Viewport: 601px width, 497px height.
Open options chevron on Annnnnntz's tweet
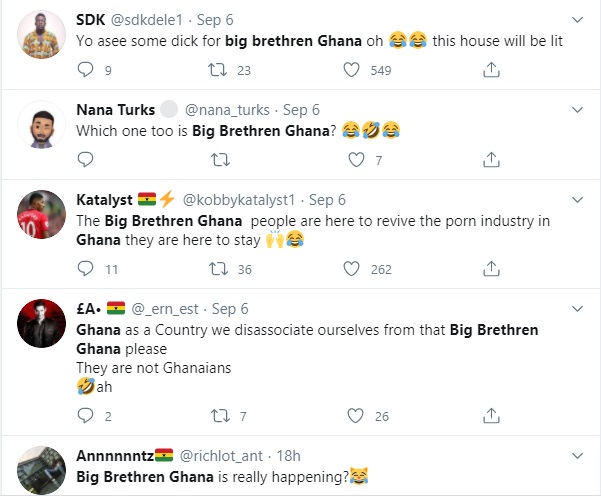click(x=577, y=455)
